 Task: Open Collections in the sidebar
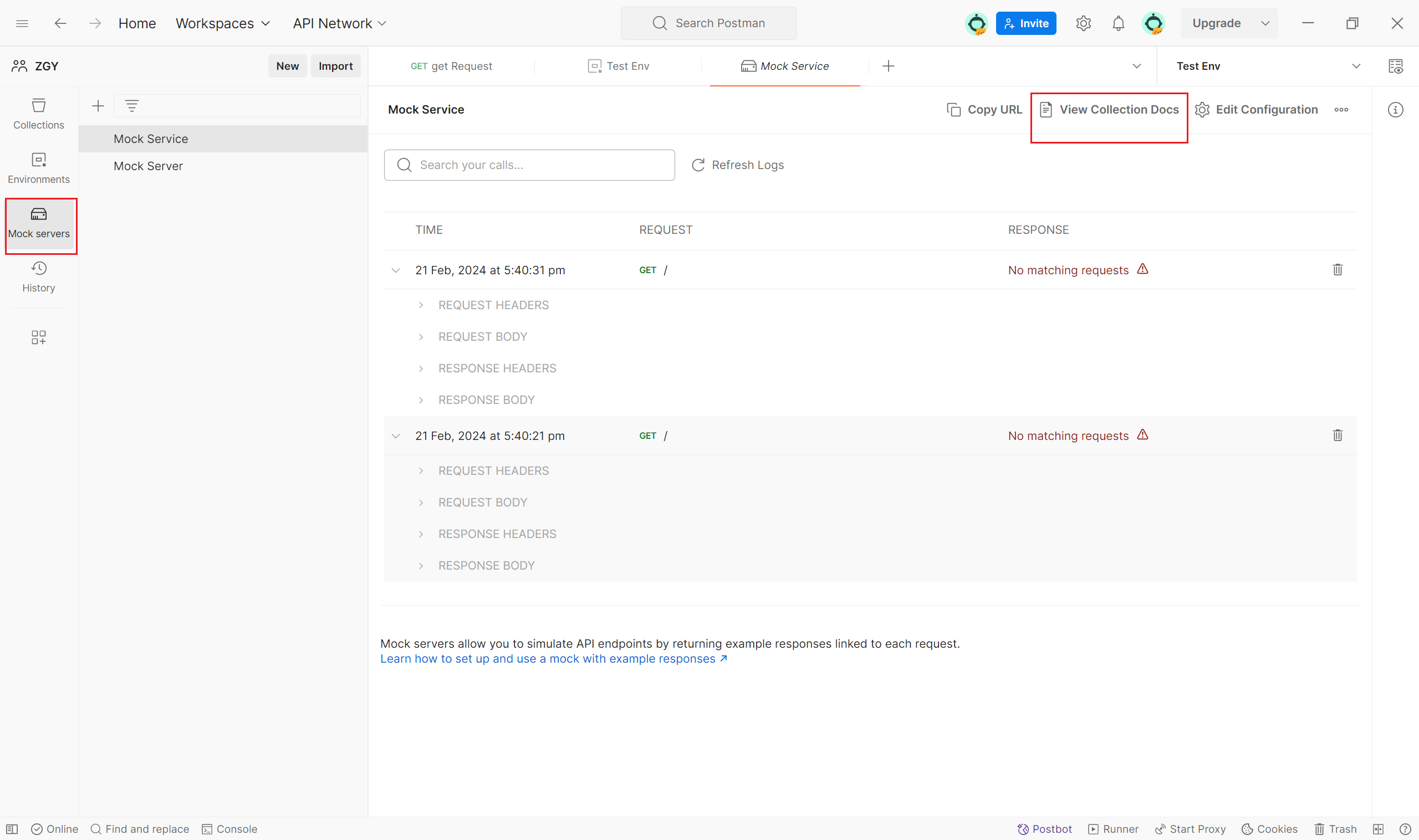(x=38, y=114)
